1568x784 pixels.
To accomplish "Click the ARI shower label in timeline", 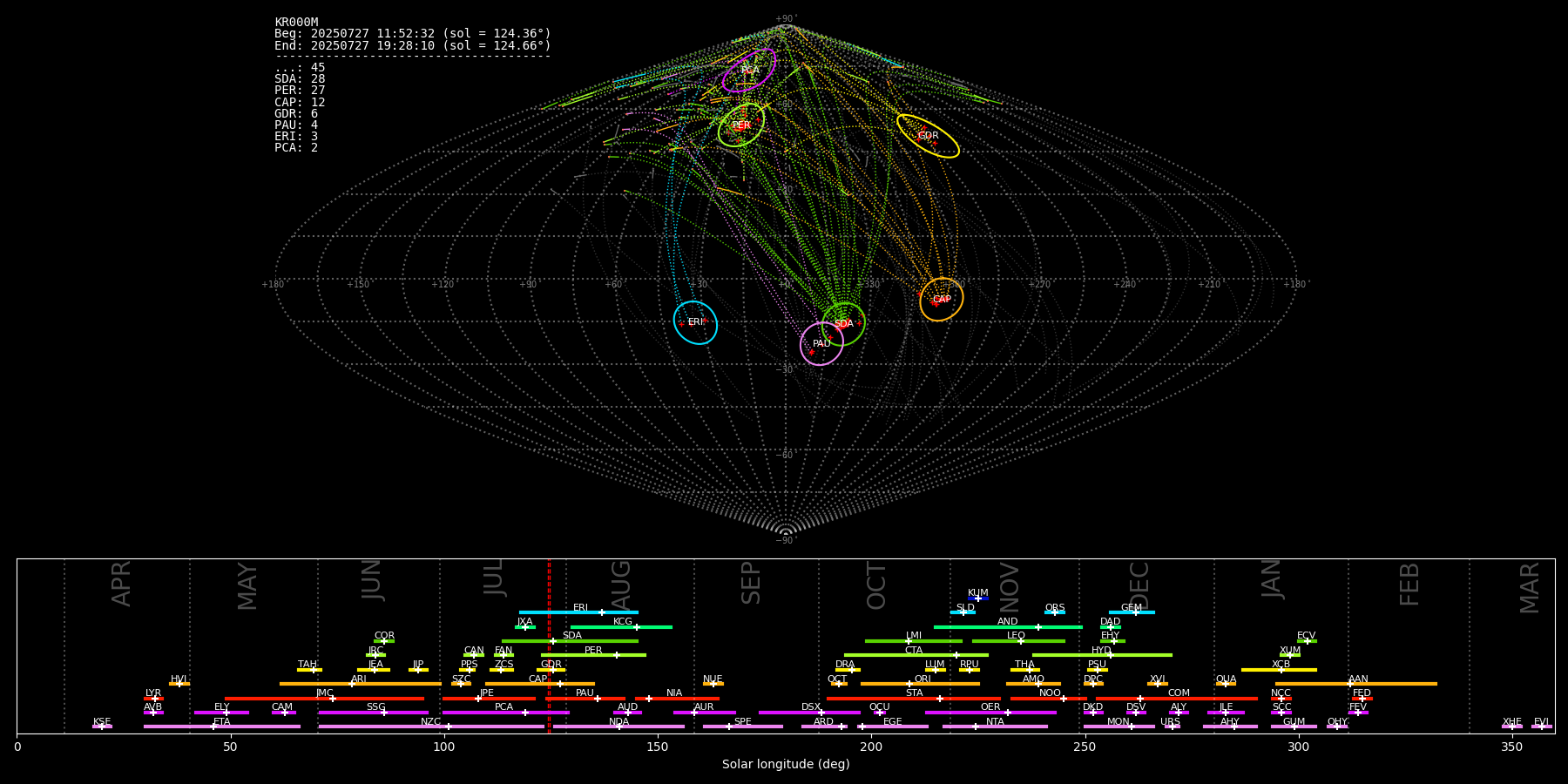I will [359, 679].
